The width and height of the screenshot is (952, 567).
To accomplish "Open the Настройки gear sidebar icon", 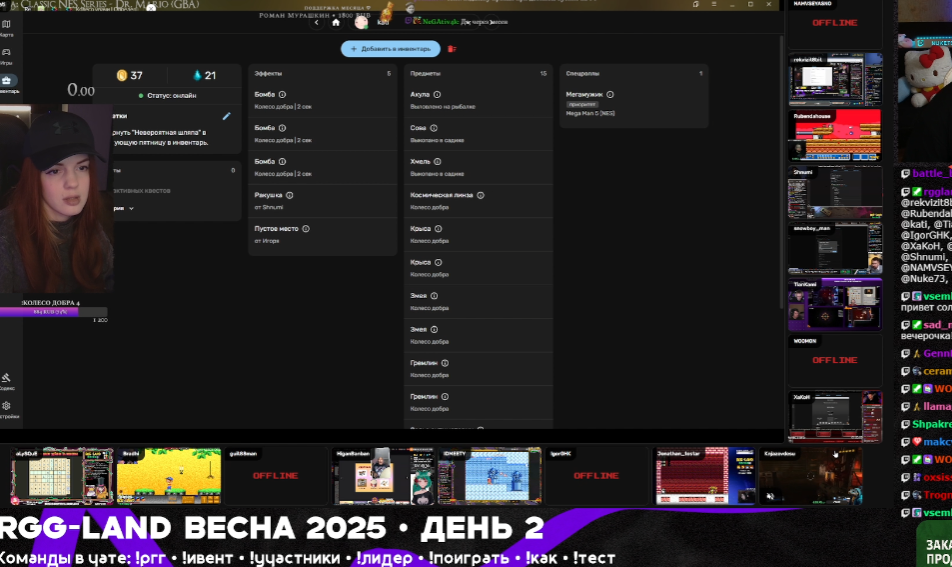I will click(x=6, y=406).
